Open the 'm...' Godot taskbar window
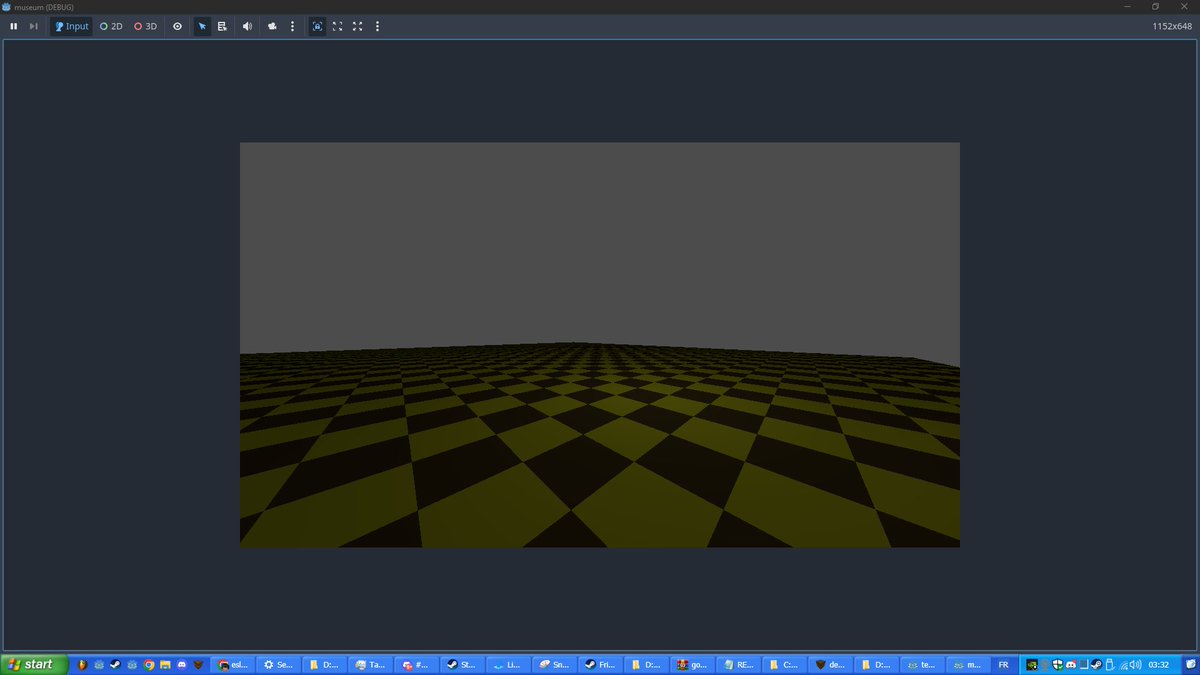The width and height of the screenshot is (1200, 675). pyautogui.click(x=967, y=664)
